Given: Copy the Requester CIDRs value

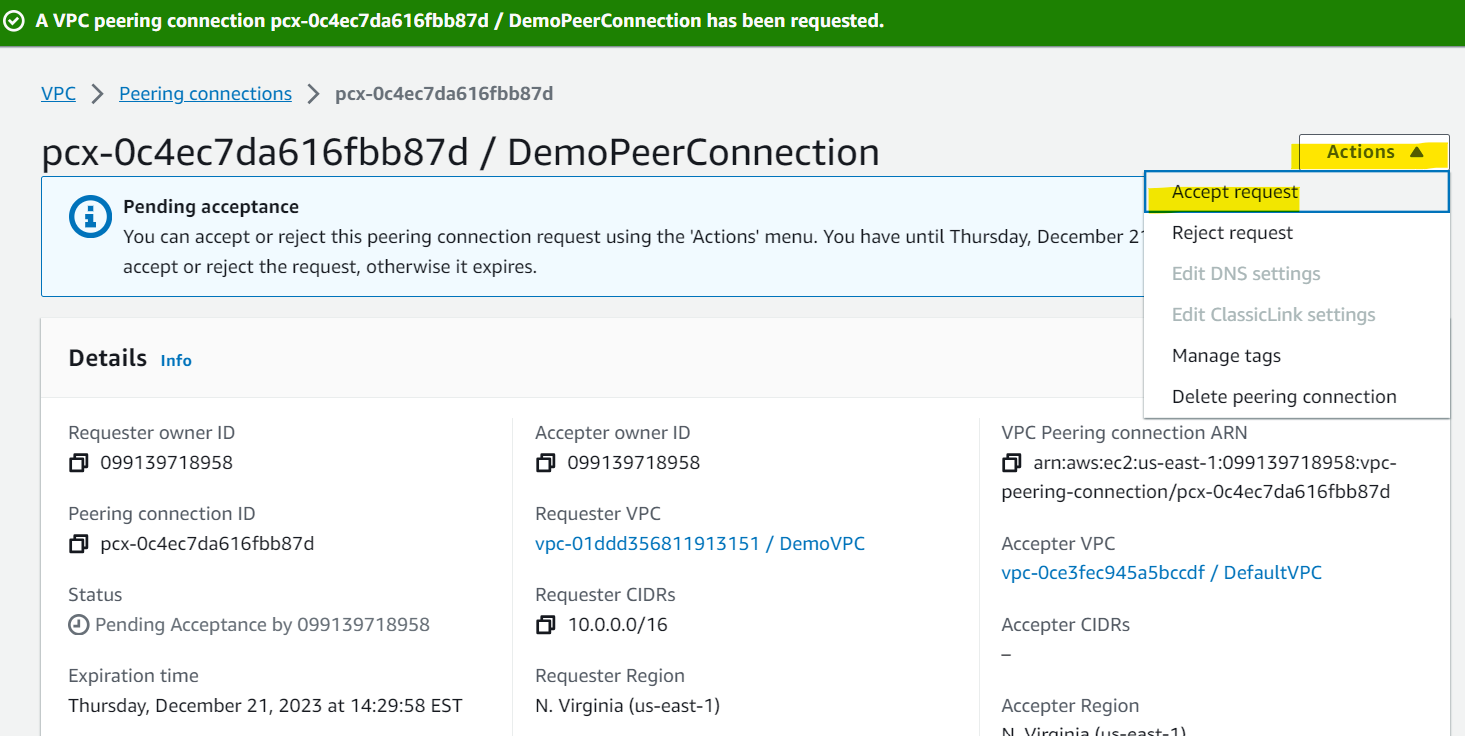Looking at the screenshot, I should coord(545,625).
